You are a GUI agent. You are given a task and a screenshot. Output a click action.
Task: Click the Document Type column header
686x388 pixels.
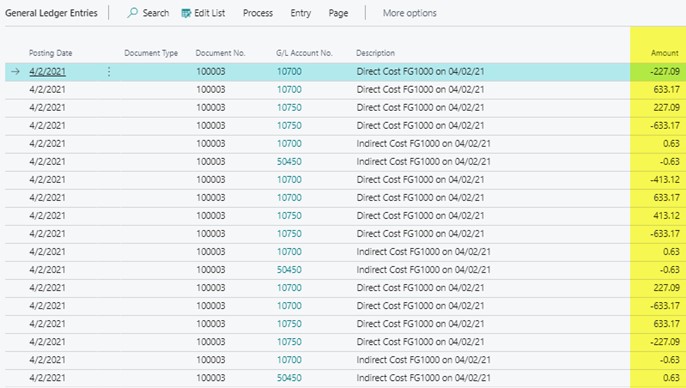point(151,53)
